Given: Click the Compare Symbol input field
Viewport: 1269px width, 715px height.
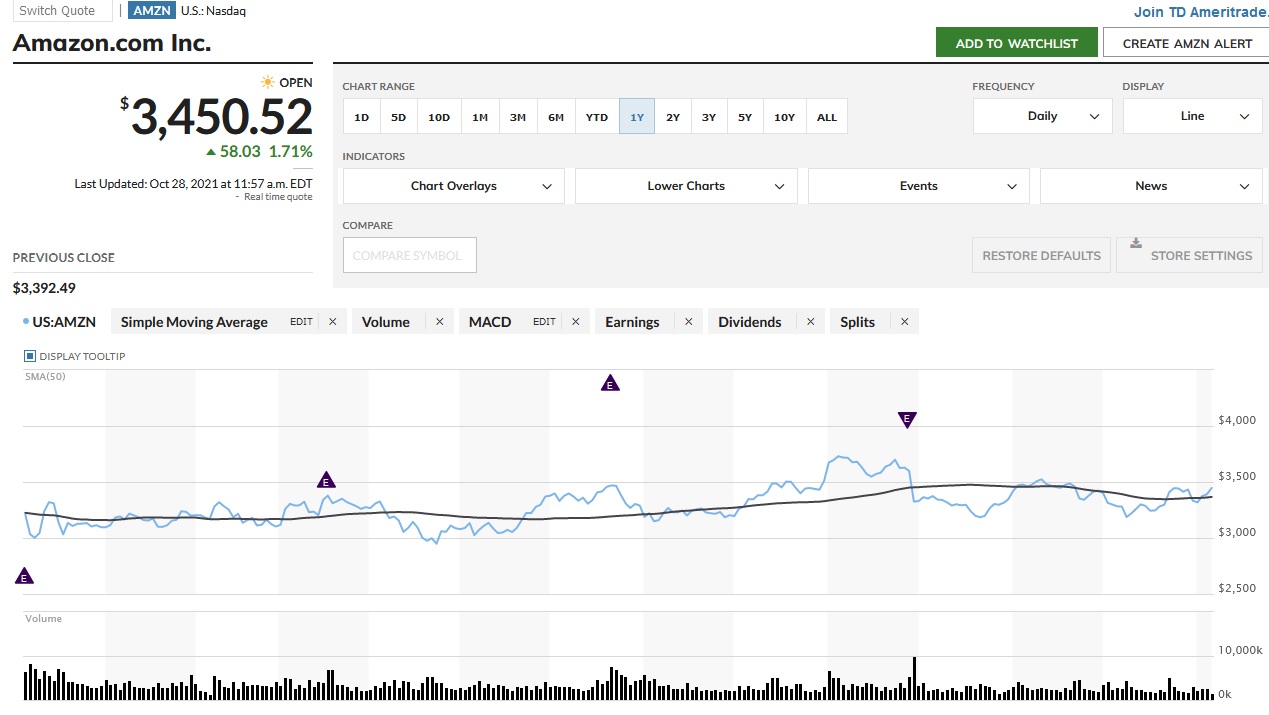Looking at the screenshot, I should 410,255.
